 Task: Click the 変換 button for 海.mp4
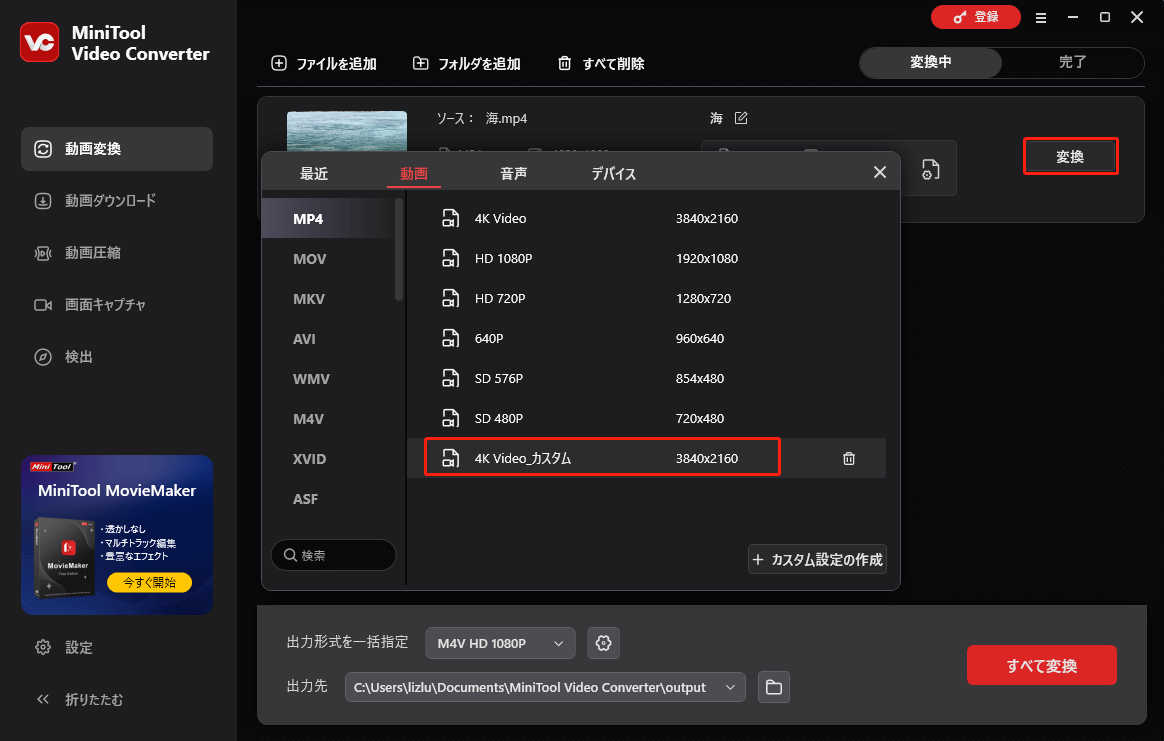pos(1070,157)
